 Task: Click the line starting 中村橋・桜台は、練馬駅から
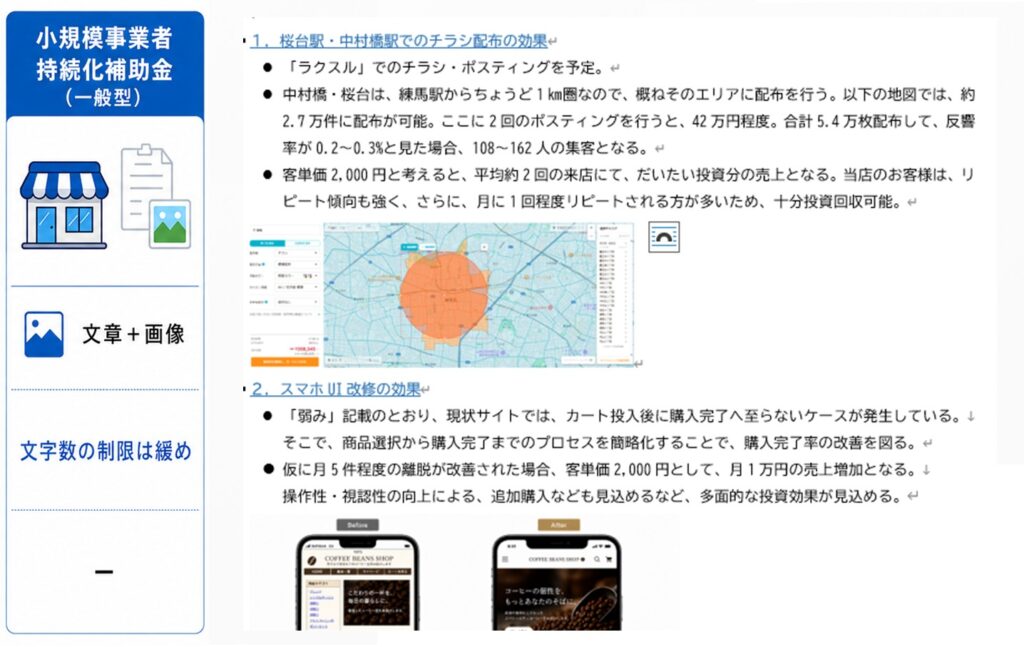[628, 95]
